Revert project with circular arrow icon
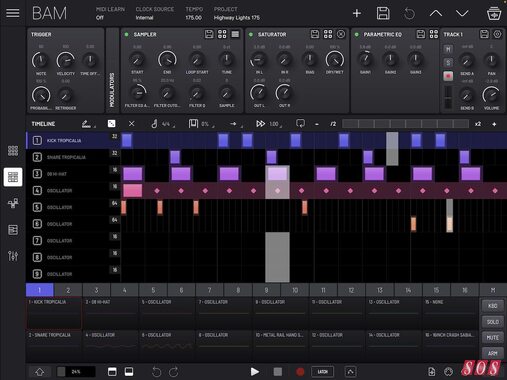This screenshot has width=507, height=380. 409,14
